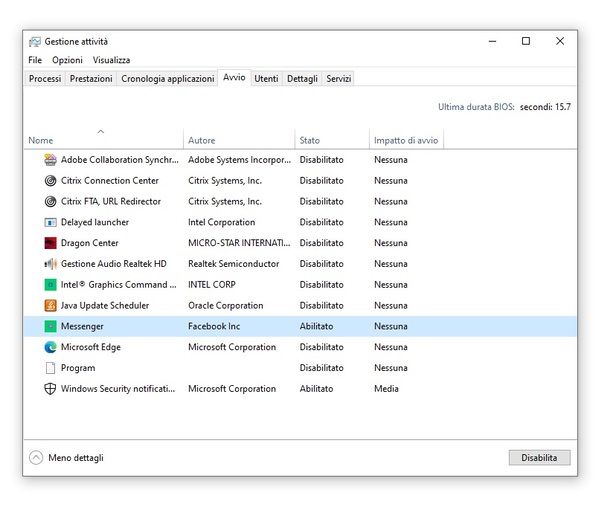Click Disabilitato status in Microsoft Edge row

tap(321, 347)
